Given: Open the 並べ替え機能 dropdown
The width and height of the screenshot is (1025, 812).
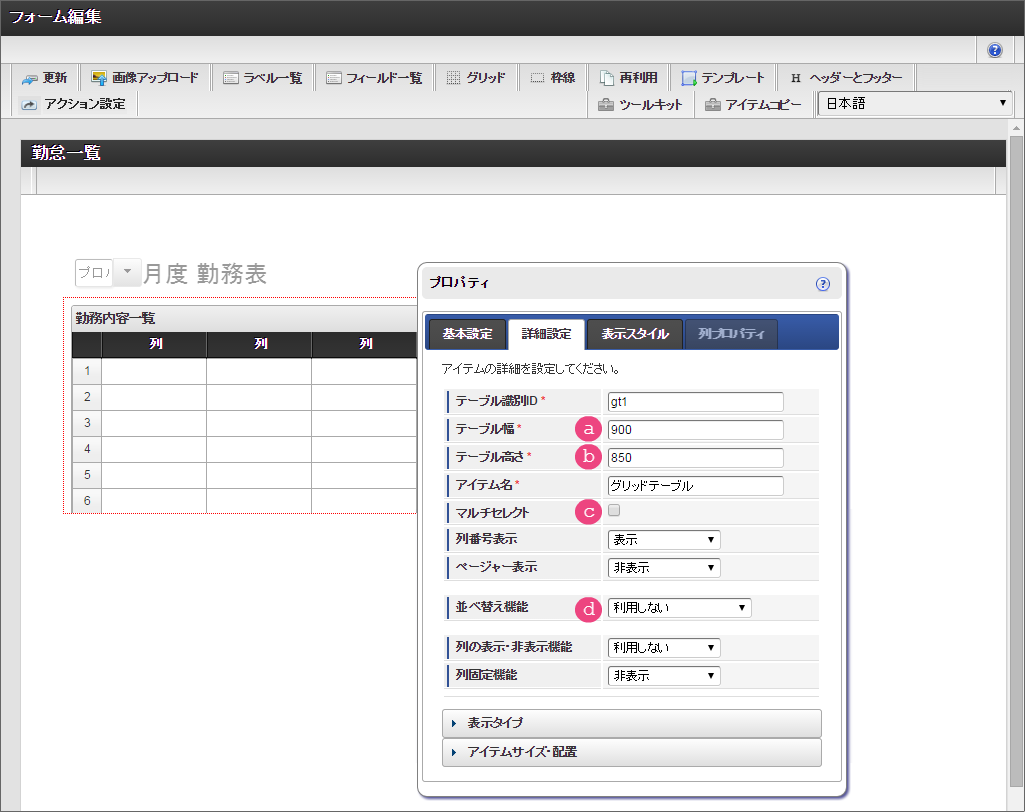Looking at the screenshot, I should click(x=679, y=607).
